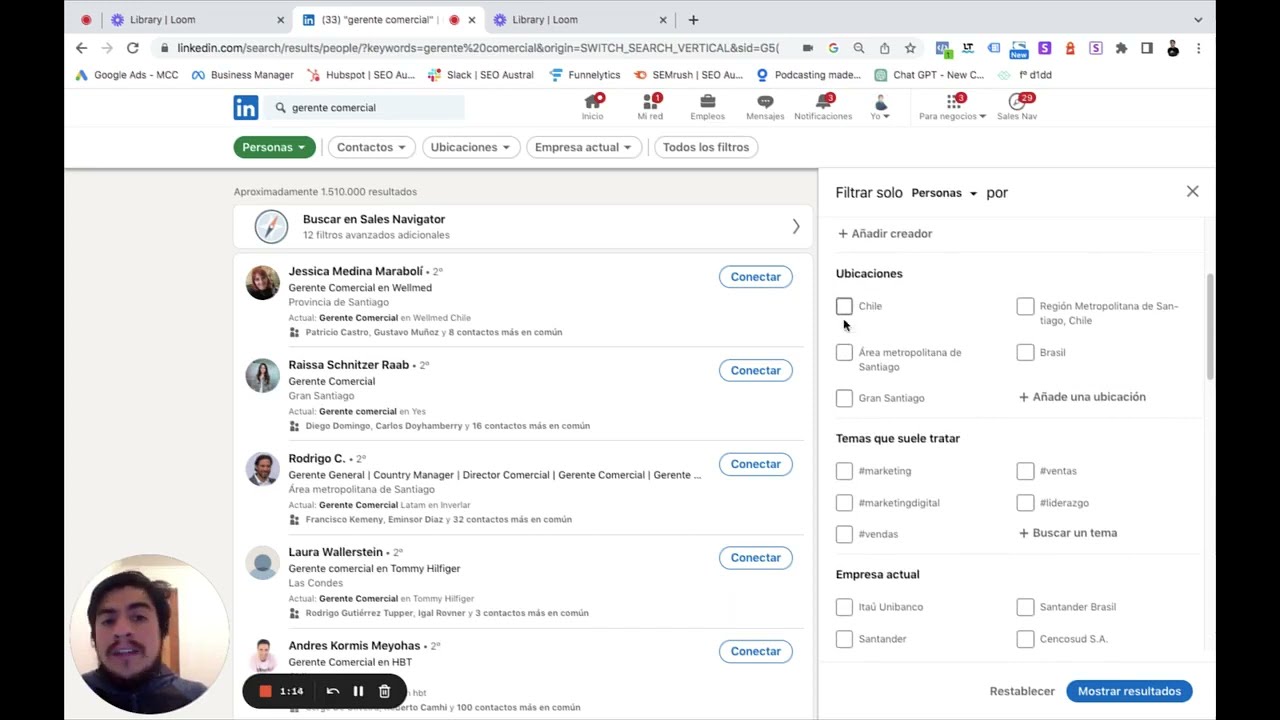Viewport: 1280px width, 720px height.
Task: Connect with Raissa Schnitzer Raab
Action: click(x=755, y=370)
